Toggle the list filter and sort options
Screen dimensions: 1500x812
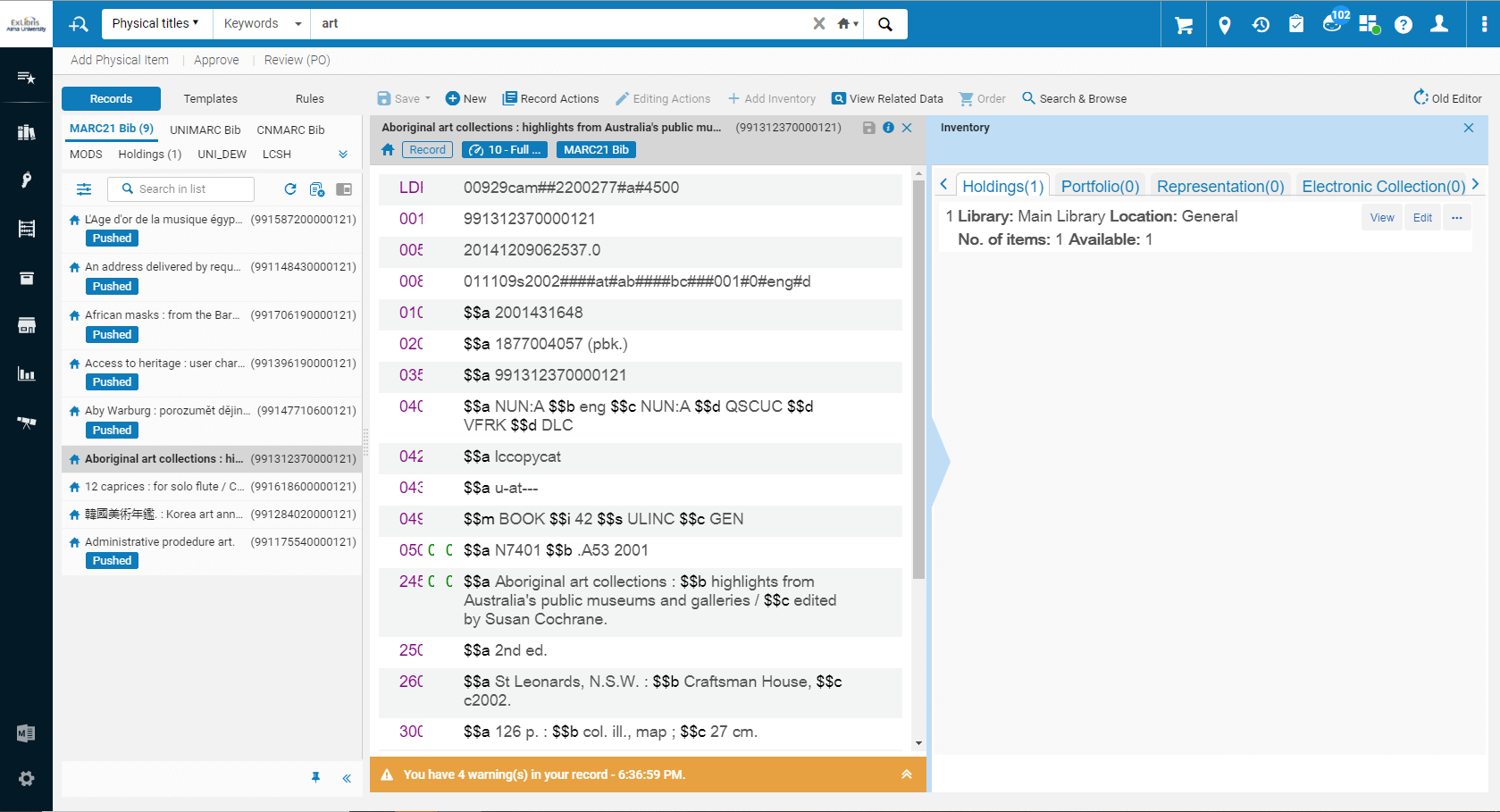pos(84,189)
